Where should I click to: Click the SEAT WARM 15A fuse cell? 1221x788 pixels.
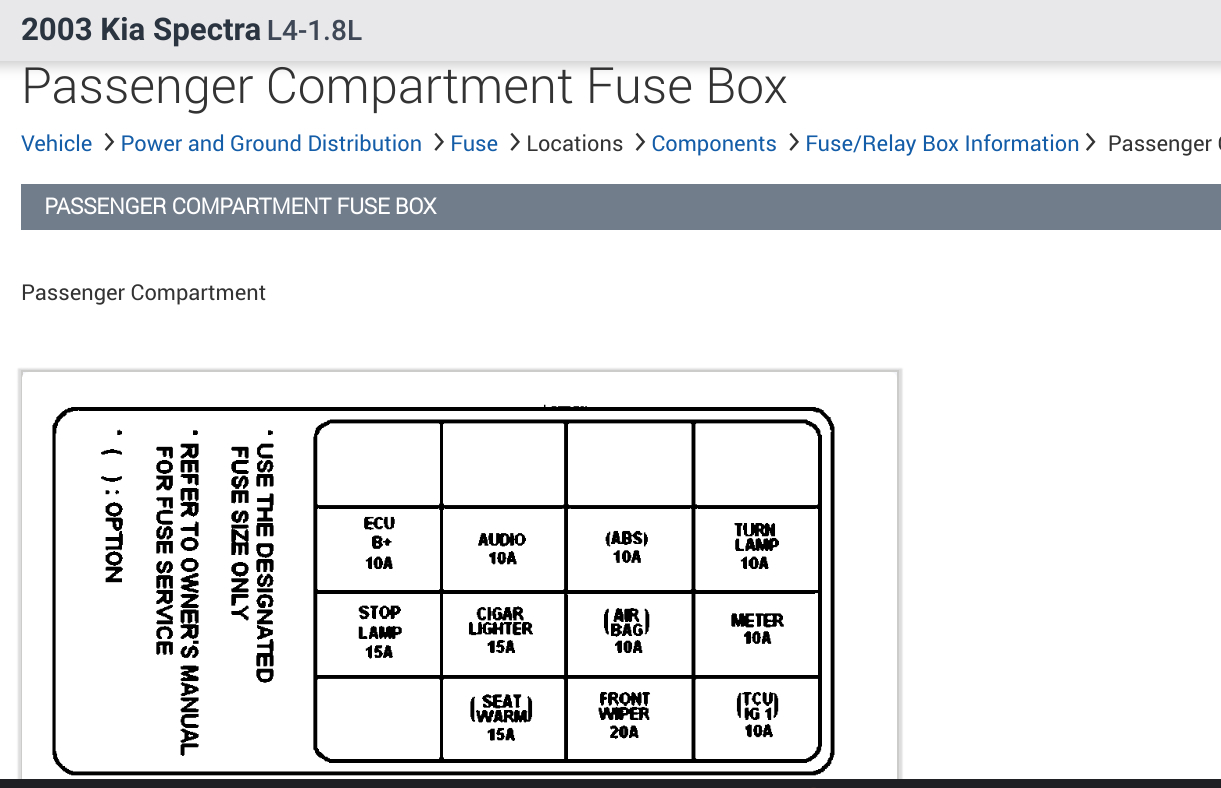pos(503,718)
